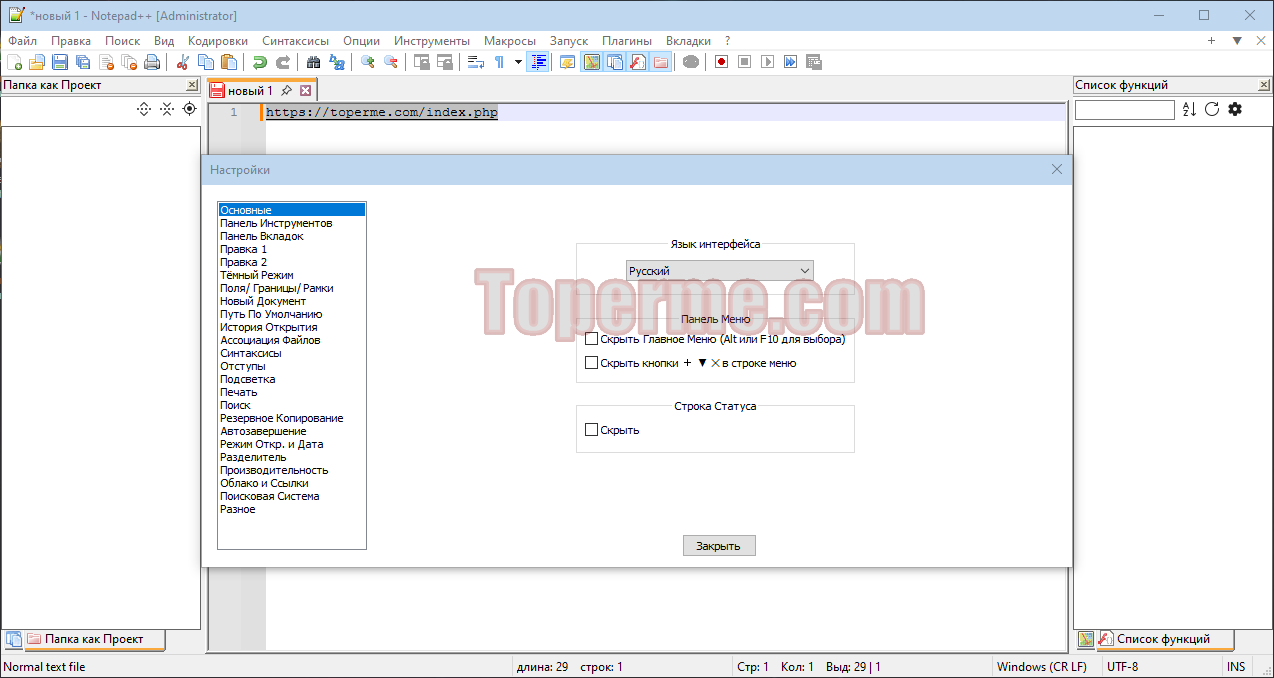Save the current file via toolbar
Viewport: 1274px width, 678px height.
(x=60, y=62)
